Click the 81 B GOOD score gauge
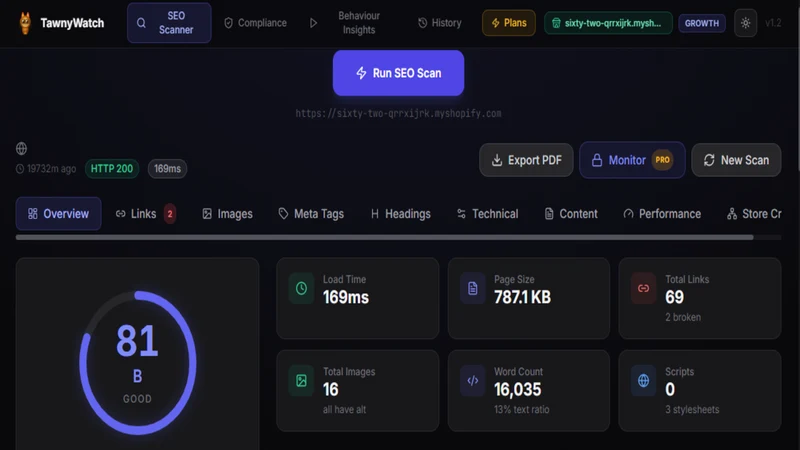This screenshot has height=450, width=800. (x=137, y=363)
